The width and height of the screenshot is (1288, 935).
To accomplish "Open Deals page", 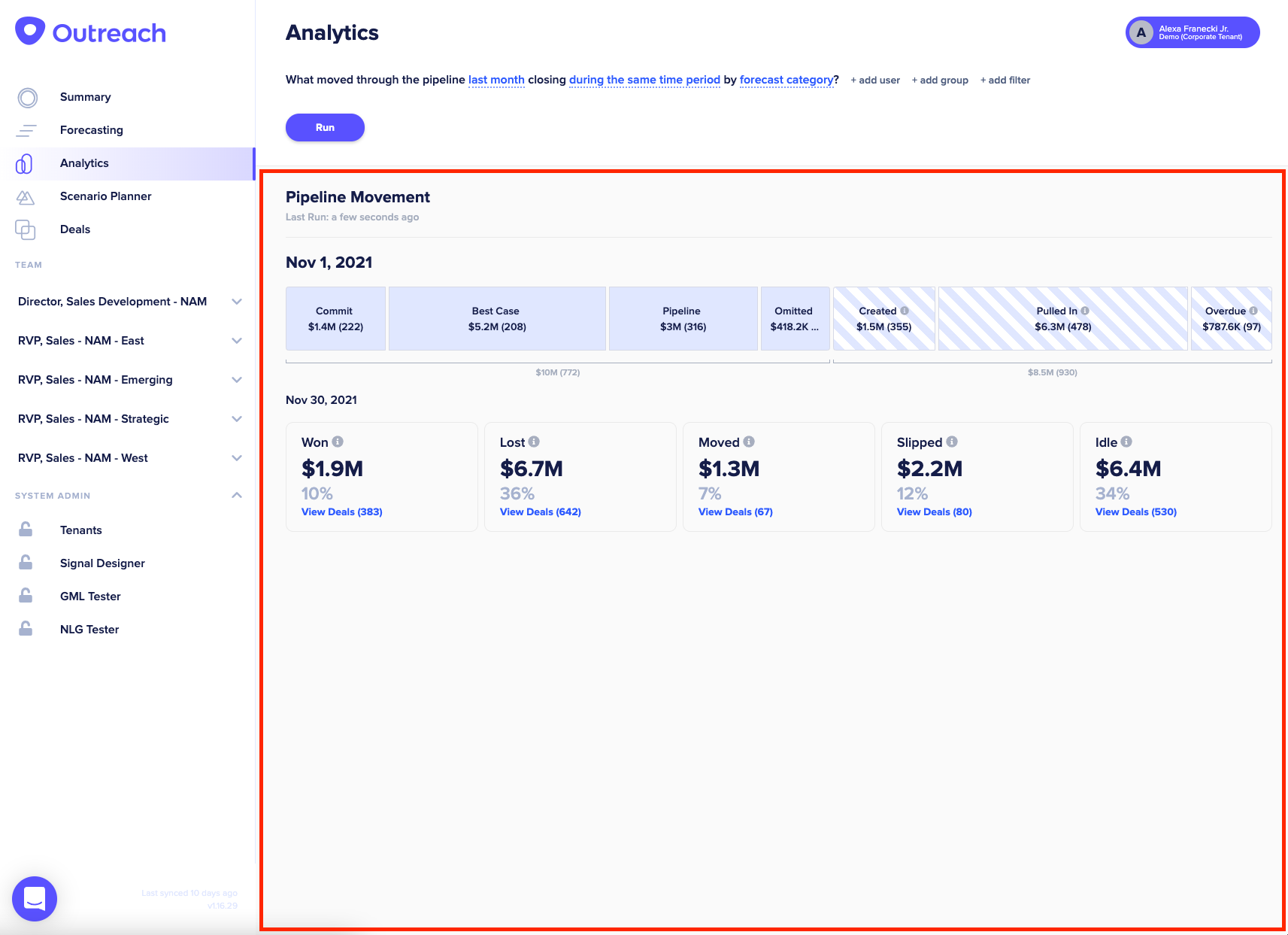I will 75,229.
